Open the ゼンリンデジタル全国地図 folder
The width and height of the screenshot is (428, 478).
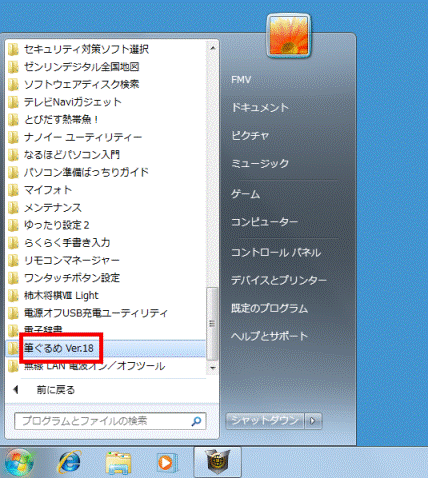pos(106,67)
